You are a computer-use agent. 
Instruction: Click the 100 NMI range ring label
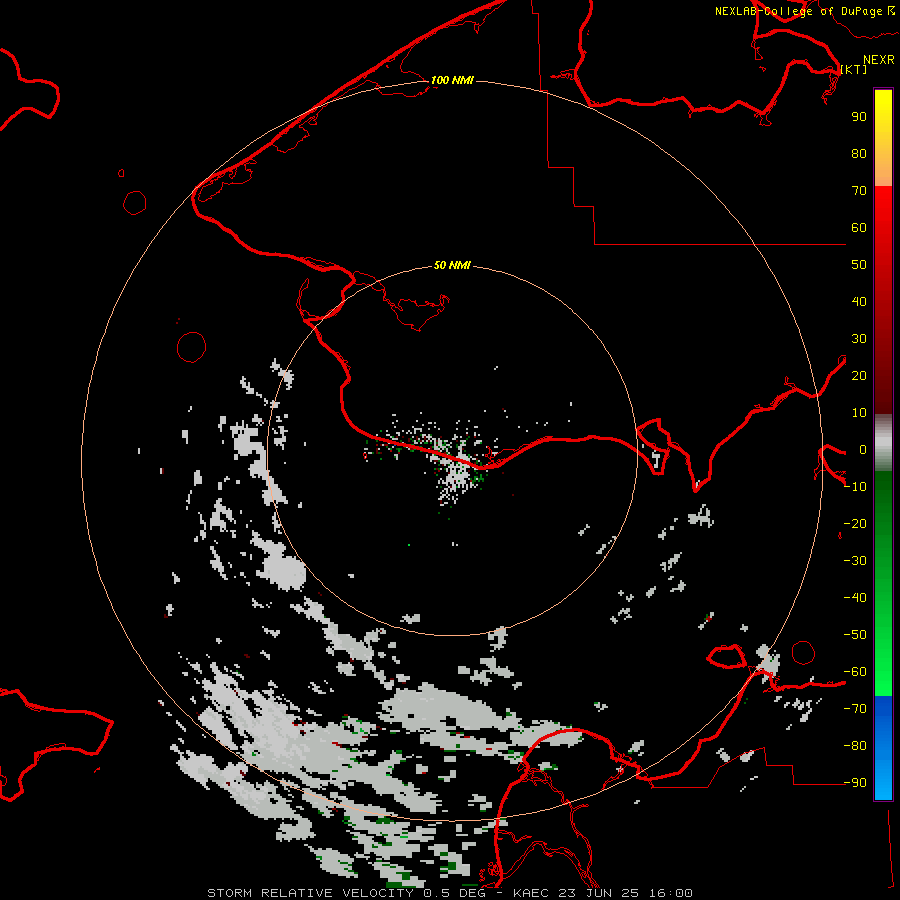point(452,80)
